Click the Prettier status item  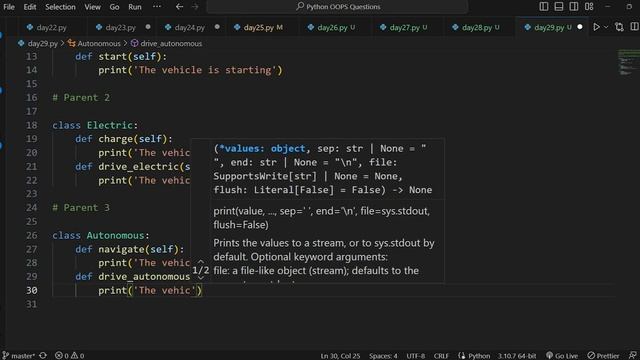(603, 356)
